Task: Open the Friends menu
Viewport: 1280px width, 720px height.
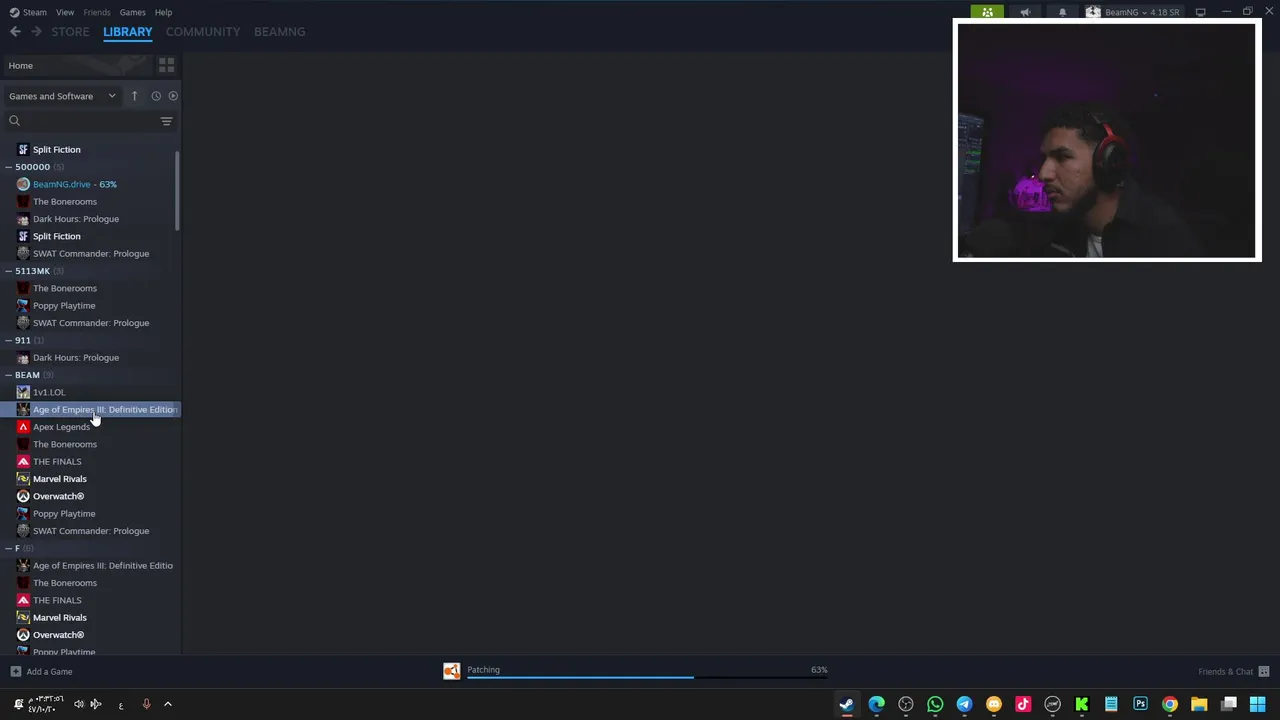Action: pyautogui.click(x=97, y=12)
